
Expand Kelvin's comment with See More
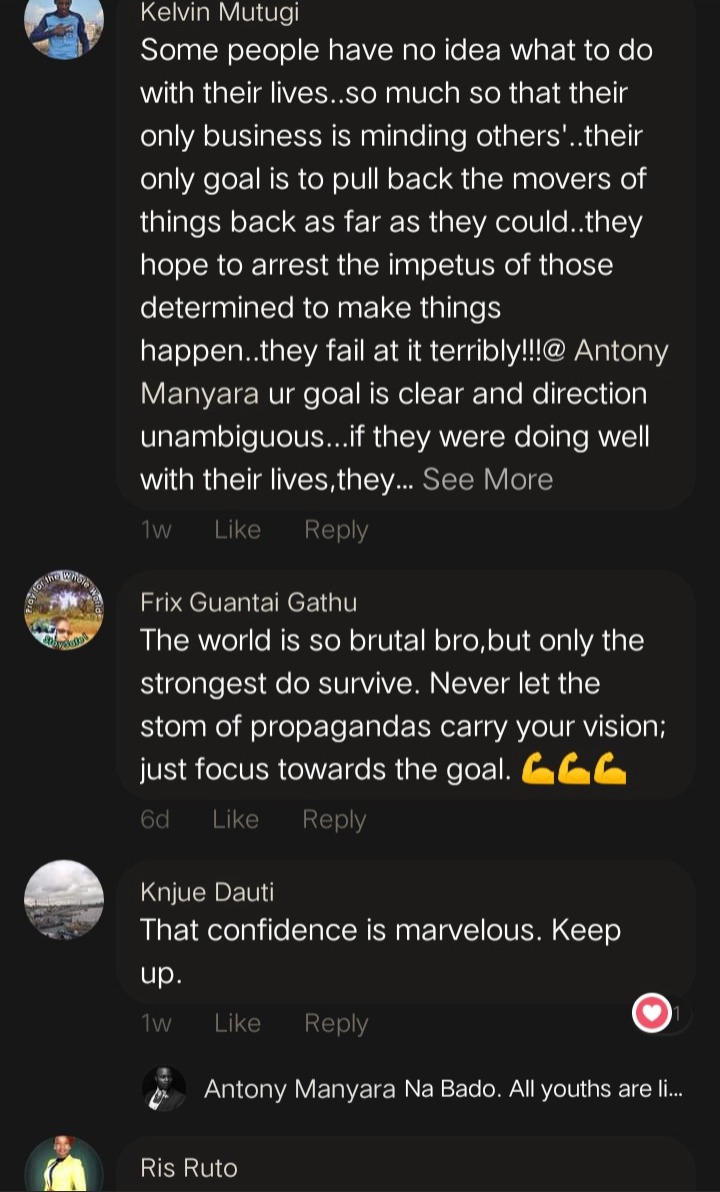[487, 479]
